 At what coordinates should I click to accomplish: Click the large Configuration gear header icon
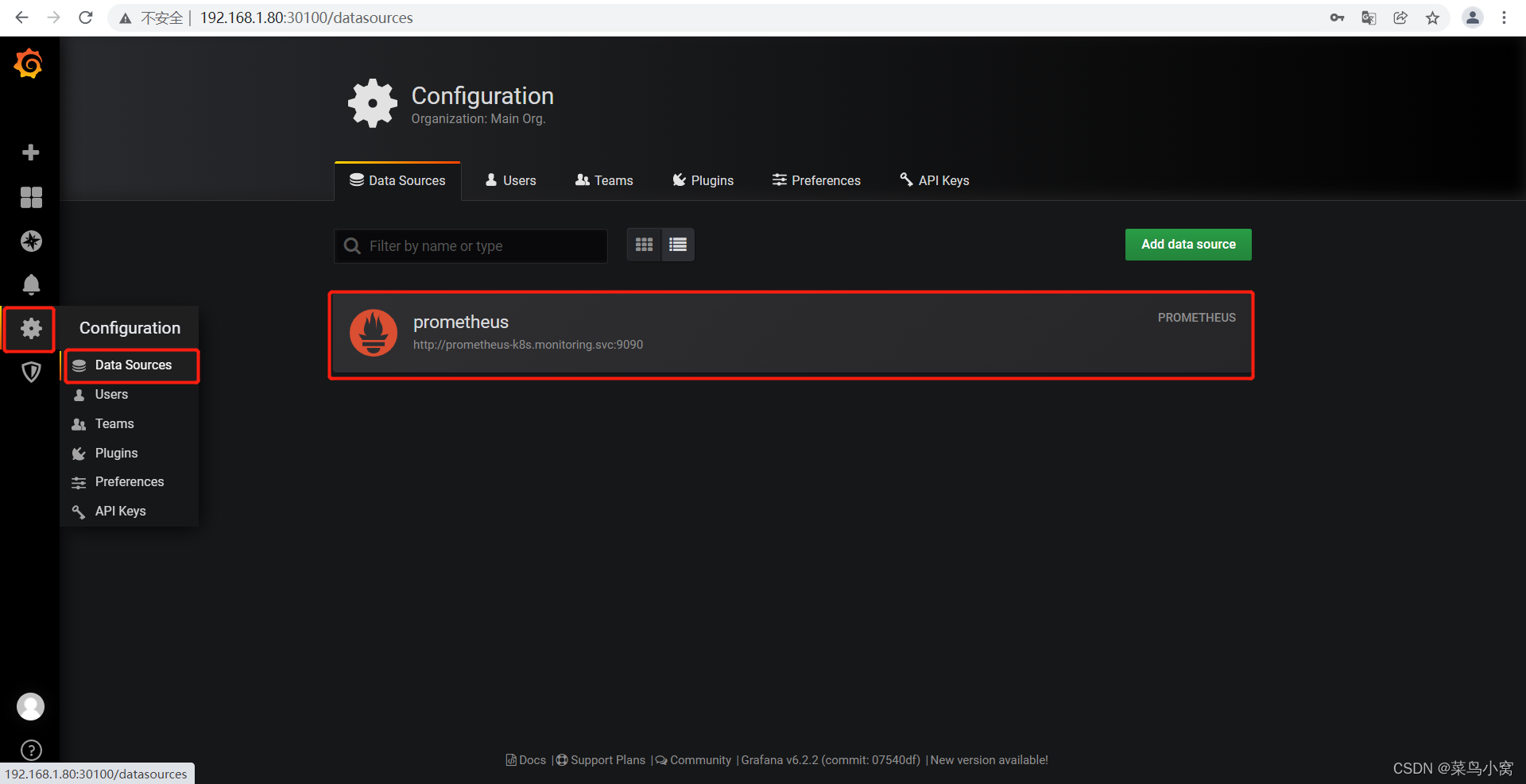373,103
